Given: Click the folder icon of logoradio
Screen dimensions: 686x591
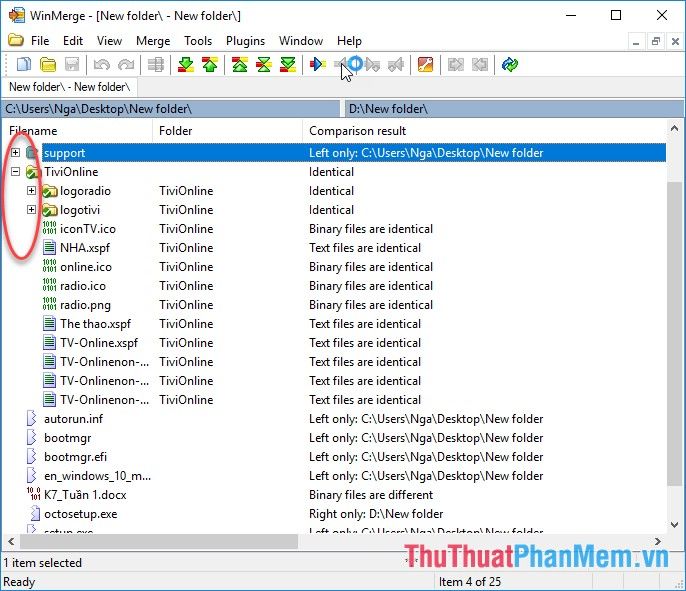Looking at the screenshot, I should (49, 191).
